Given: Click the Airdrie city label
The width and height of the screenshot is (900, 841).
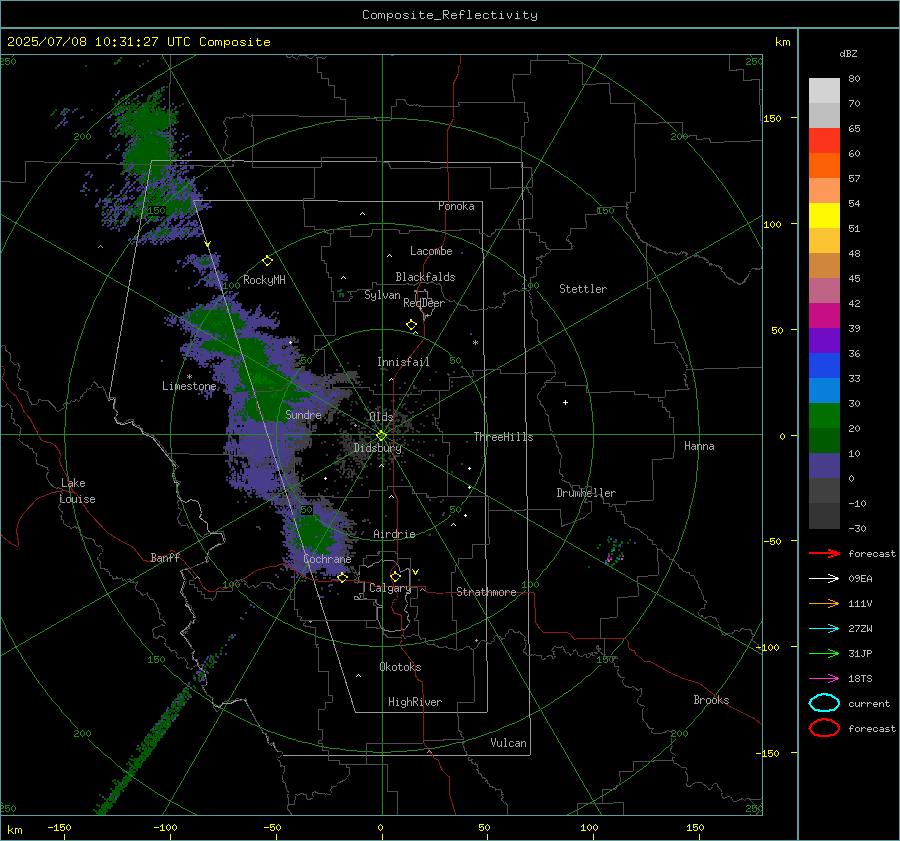Looking at the screenshot, I should click(394, 534).
